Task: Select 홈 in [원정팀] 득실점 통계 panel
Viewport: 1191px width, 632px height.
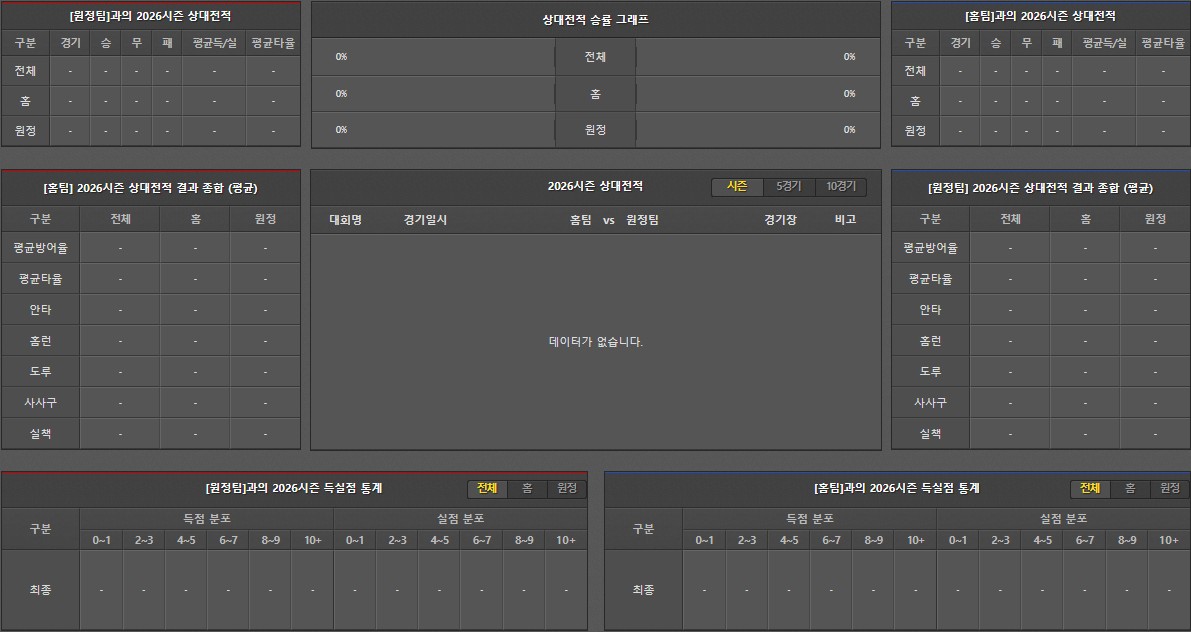Action: pyautogui.click(x=527, y=489)
